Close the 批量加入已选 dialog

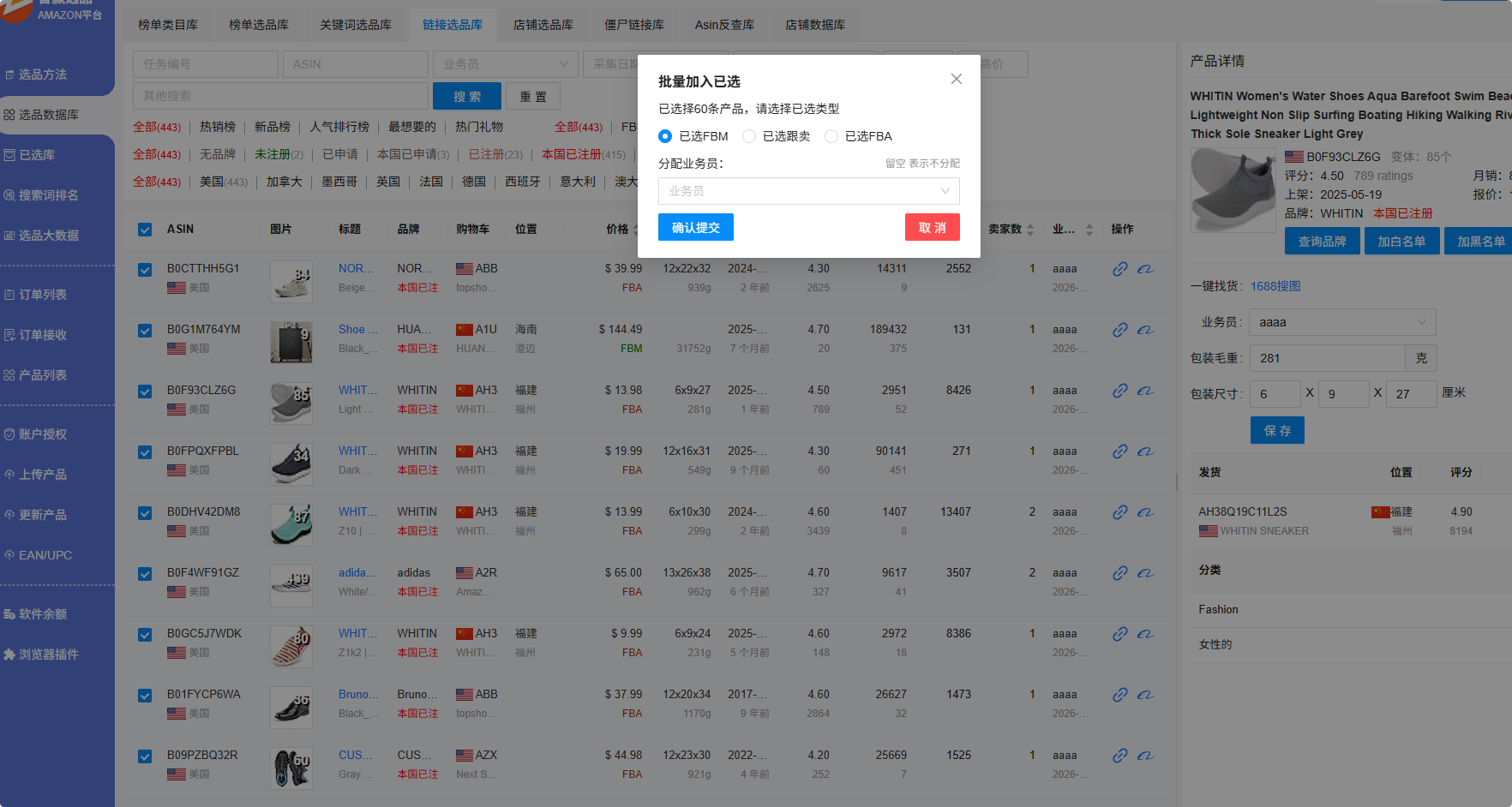pos(957,79)
